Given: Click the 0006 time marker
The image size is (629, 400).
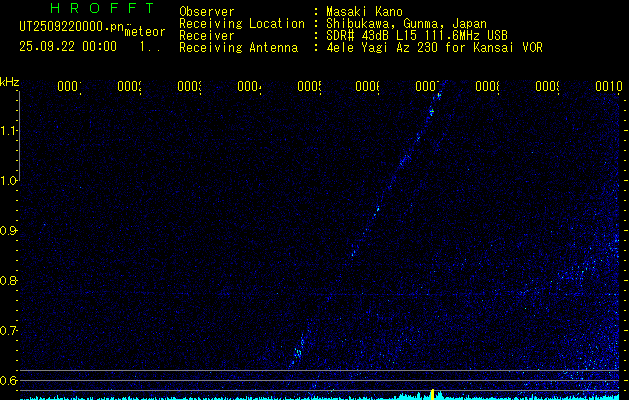Looking at the screenshot, I should pyautogui.click(x=367, y=86).
